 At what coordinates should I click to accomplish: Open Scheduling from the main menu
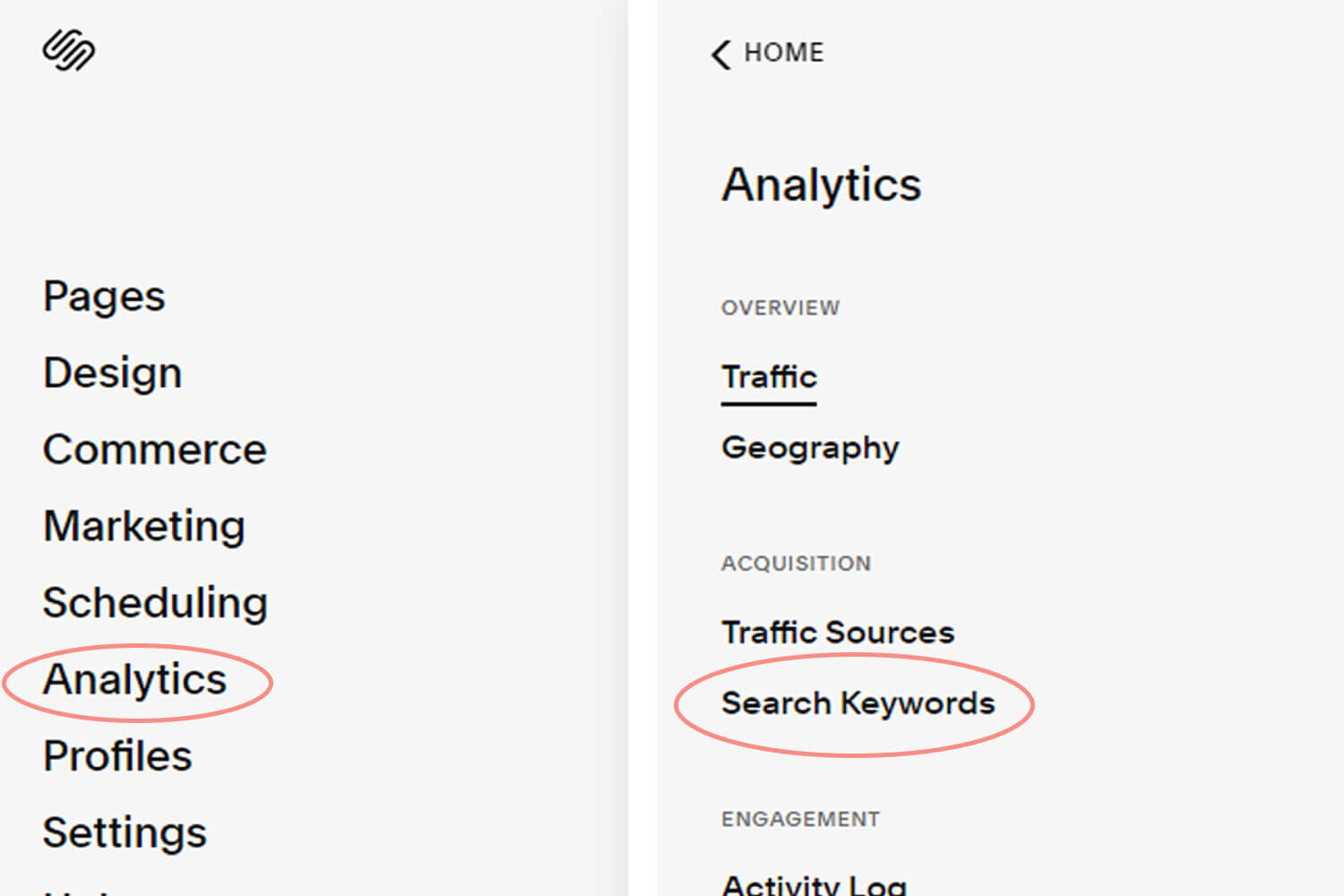pos(155,602)
